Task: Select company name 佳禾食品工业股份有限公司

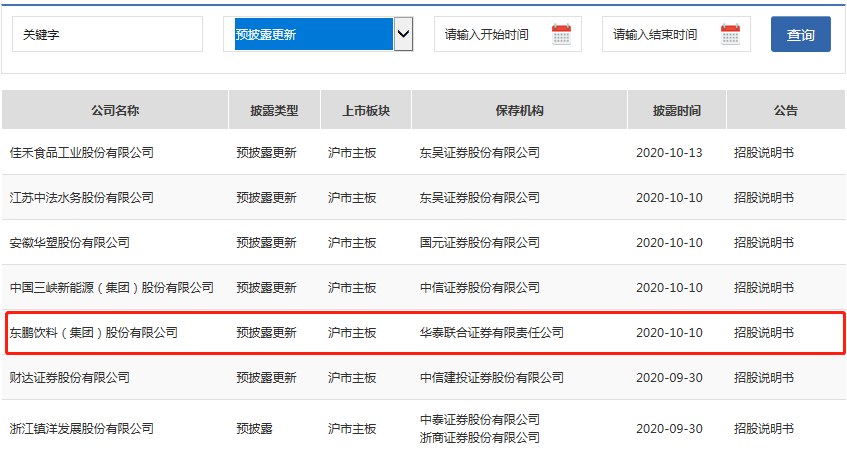Action: pyautogui.click(x=82, y=153)
